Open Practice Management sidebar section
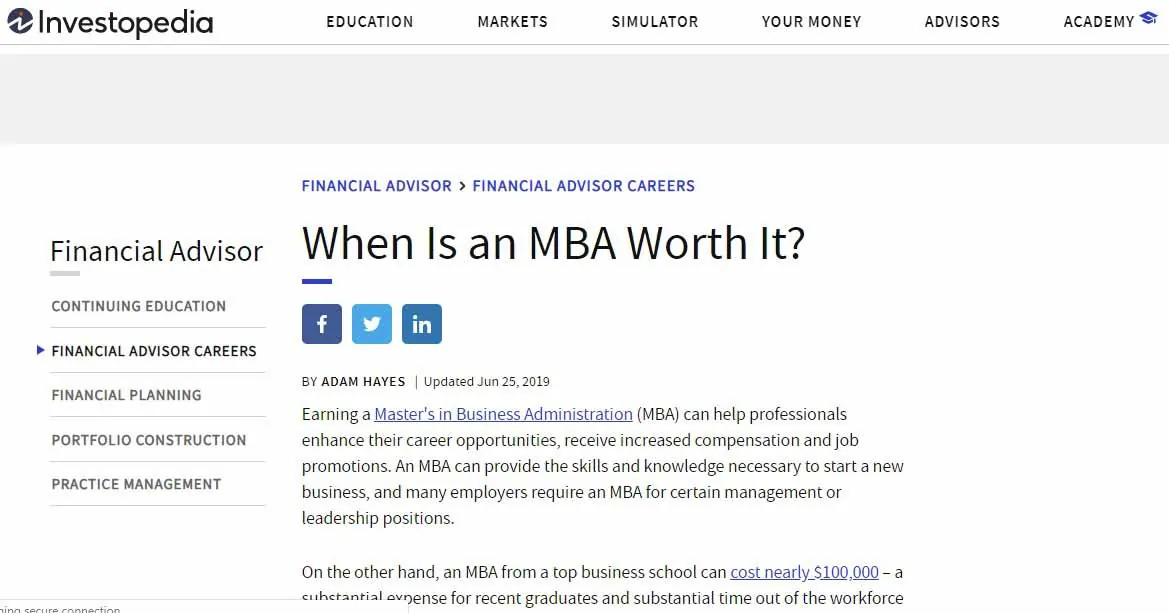Image resolution: width=1169 pixels, height=613 pixels. 137,484
